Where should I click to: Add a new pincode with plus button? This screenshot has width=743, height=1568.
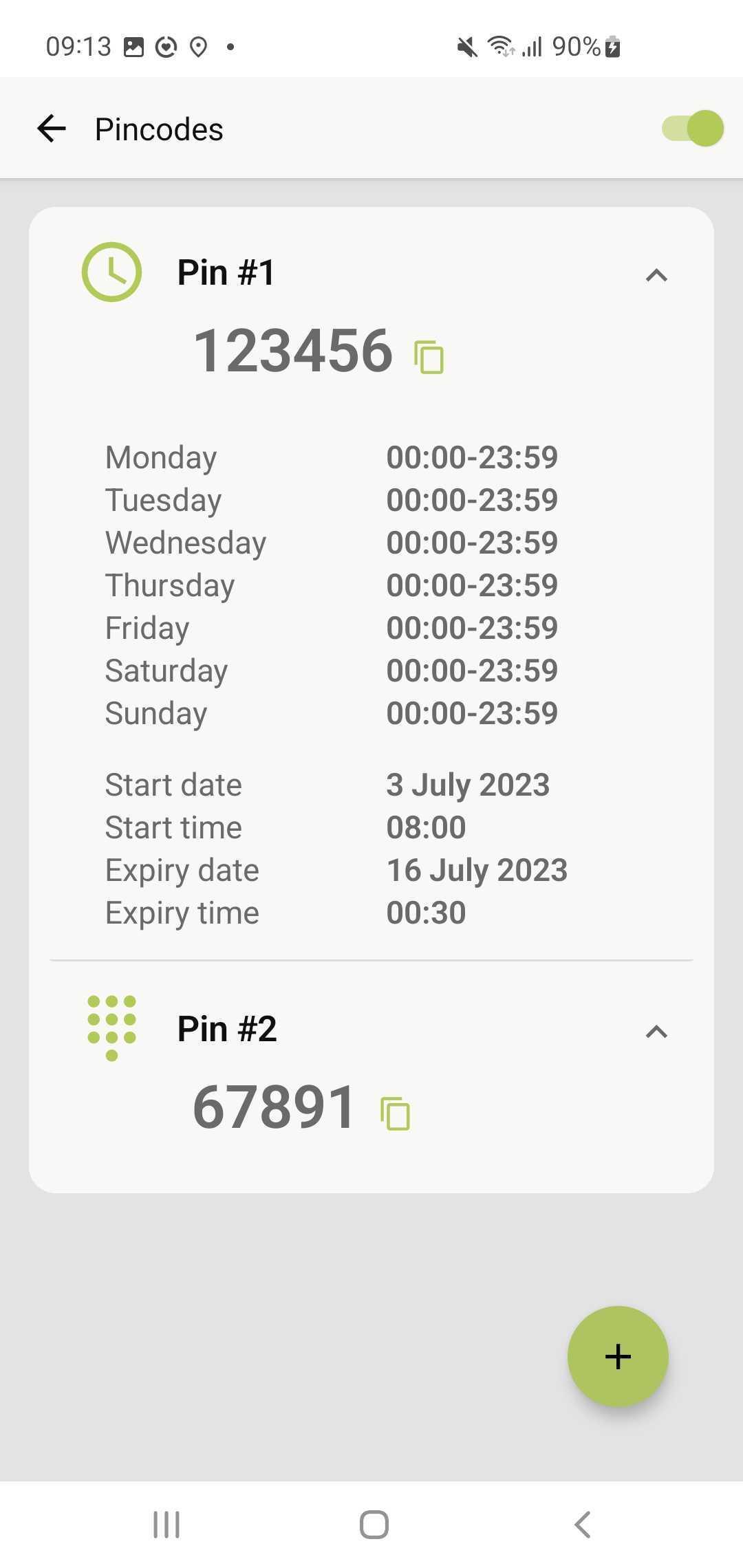click(618, 1356)
